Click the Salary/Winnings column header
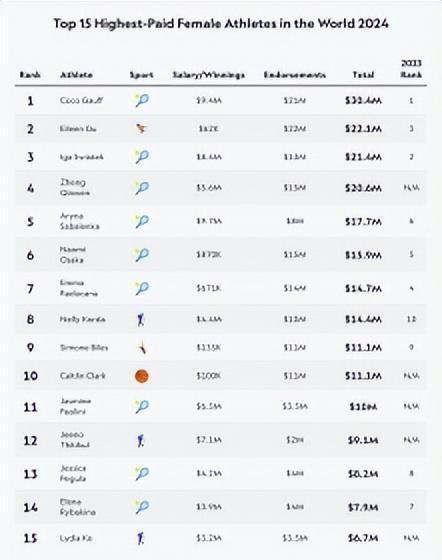This screenshot has height=560, width=442. 209,75
